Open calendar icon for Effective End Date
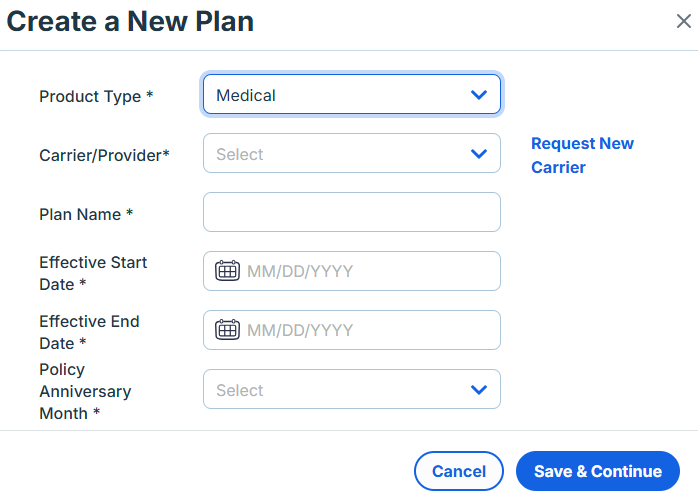This screenshot has width=698, height=504. 227,330
